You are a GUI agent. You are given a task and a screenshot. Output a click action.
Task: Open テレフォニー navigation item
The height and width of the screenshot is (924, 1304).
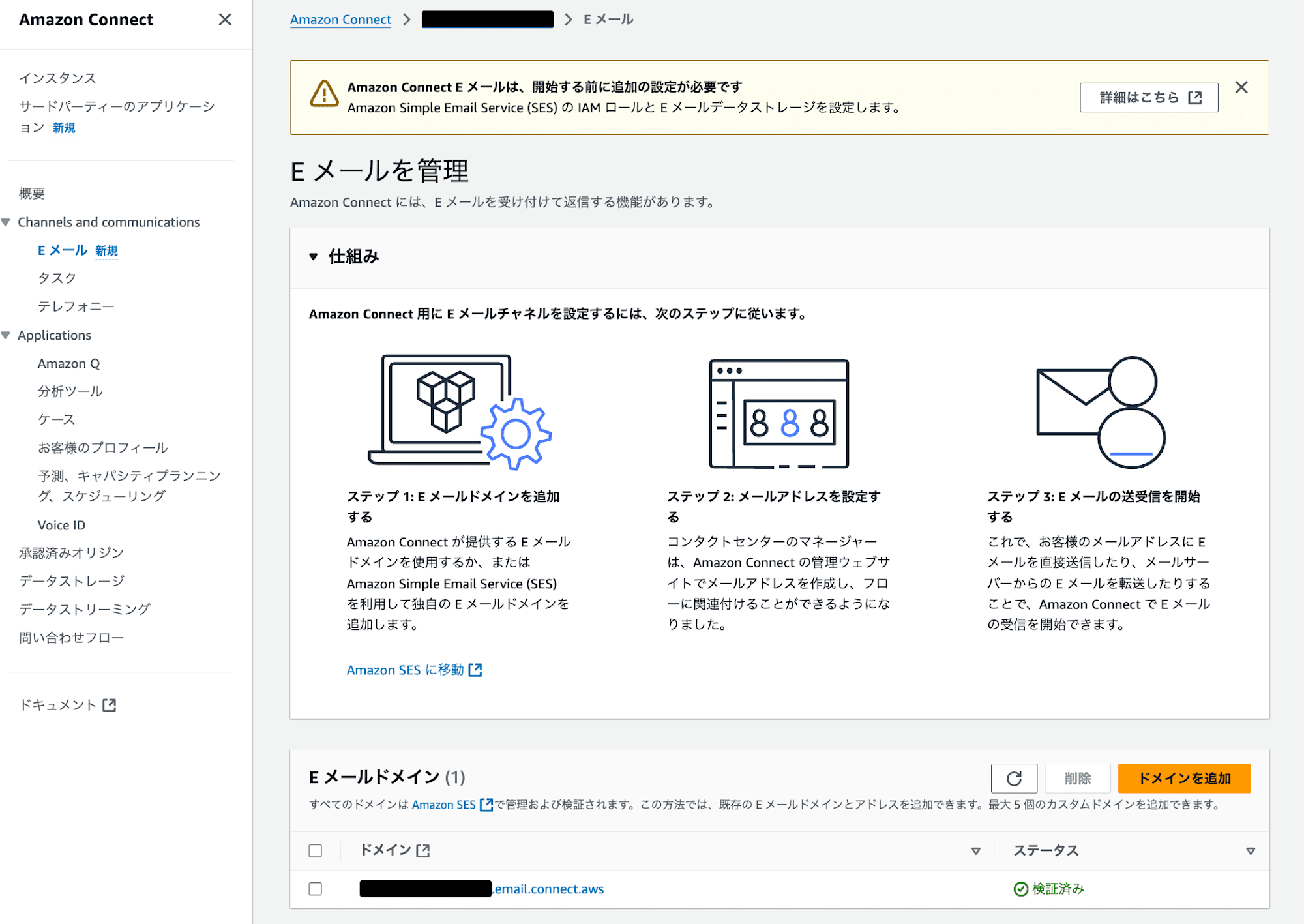coord(76,306)
